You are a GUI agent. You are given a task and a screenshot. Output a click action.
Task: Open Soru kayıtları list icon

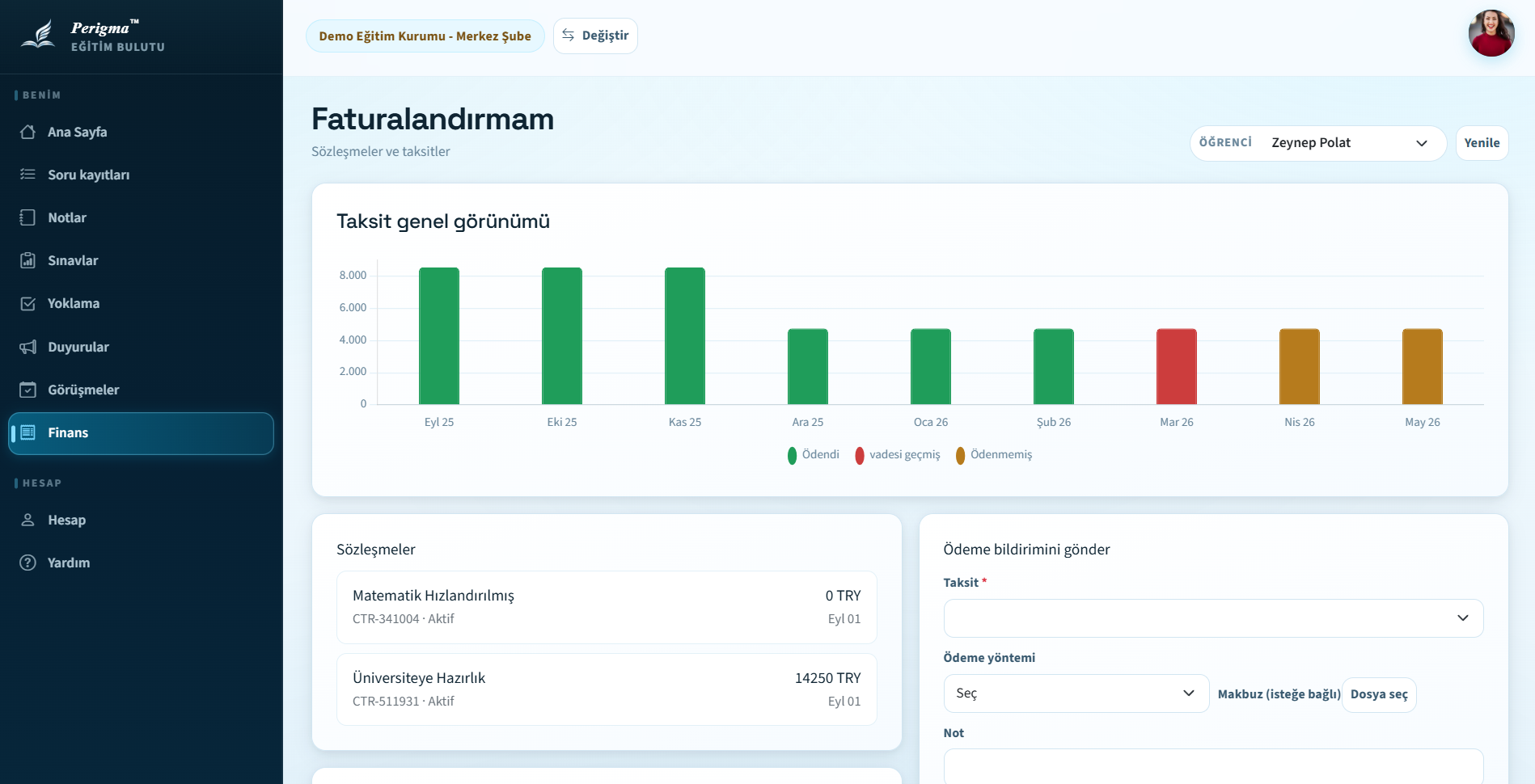(28, 175)
